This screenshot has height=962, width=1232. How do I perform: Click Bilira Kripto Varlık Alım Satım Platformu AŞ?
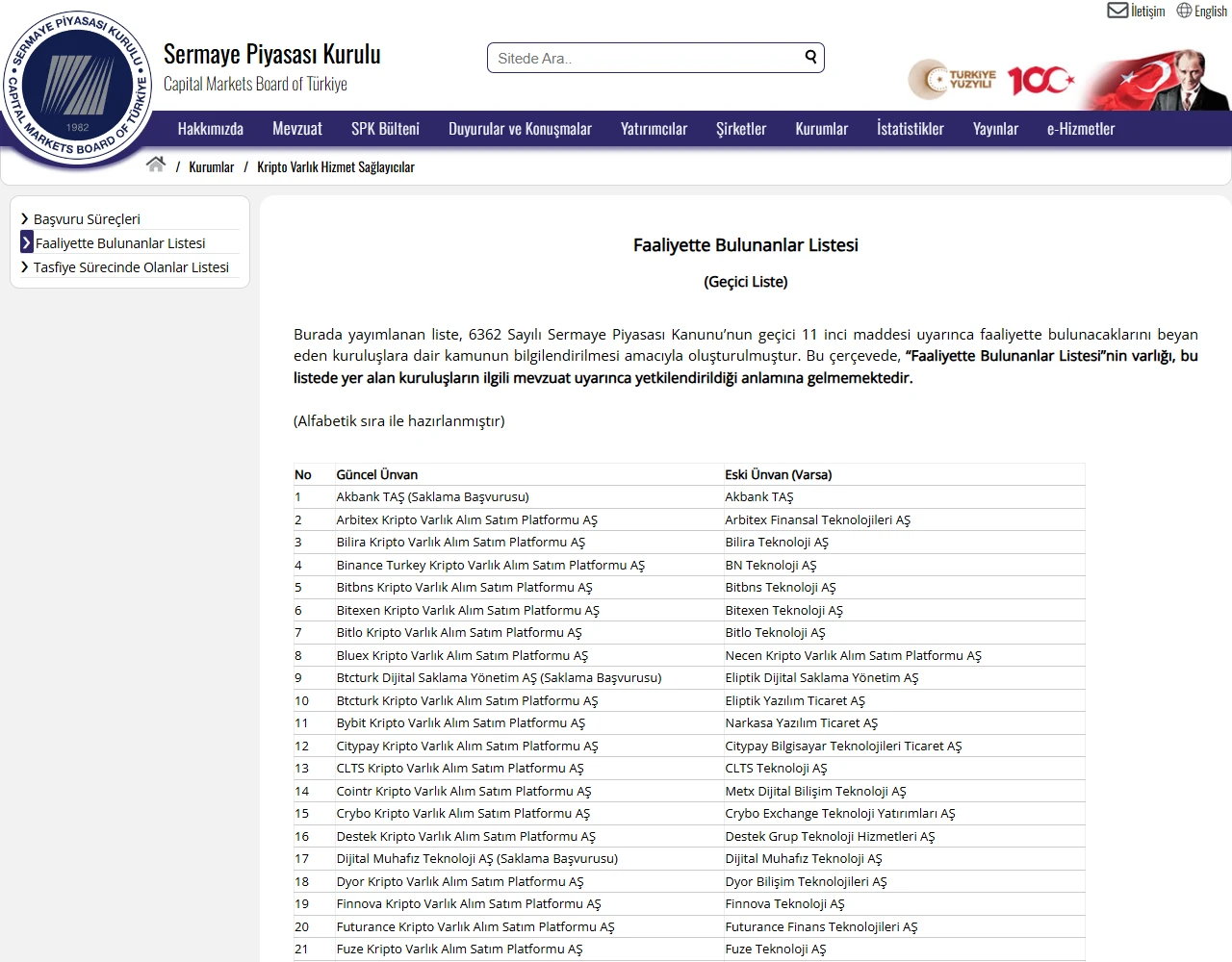pos(461,543)
